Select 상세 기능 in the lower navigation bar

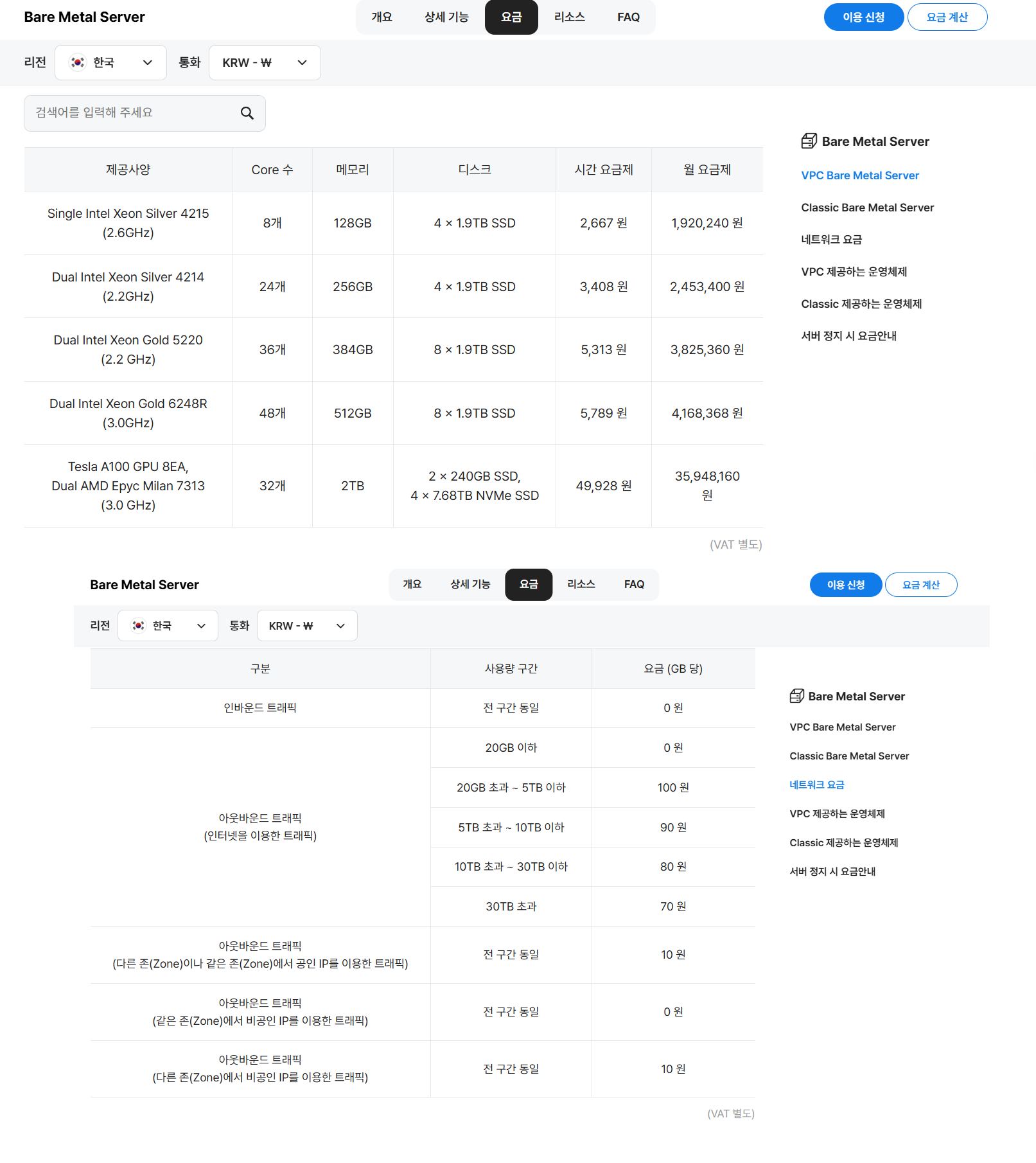470,584
